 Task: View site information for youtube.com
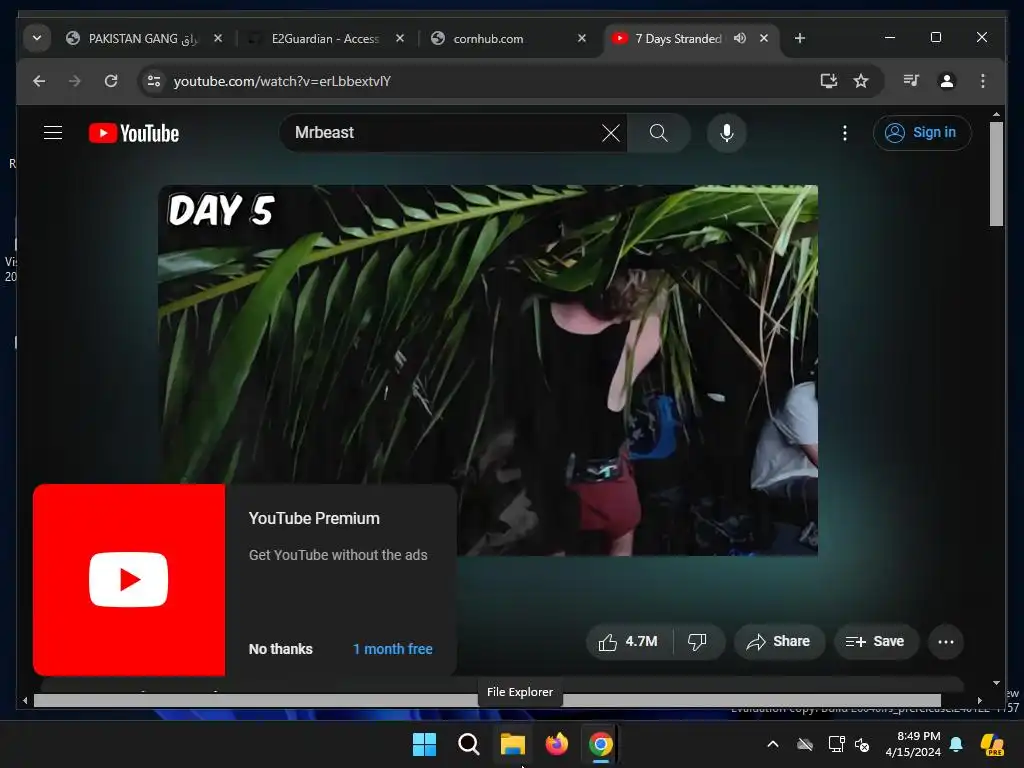pyautogui.click(x=154, y=81)
